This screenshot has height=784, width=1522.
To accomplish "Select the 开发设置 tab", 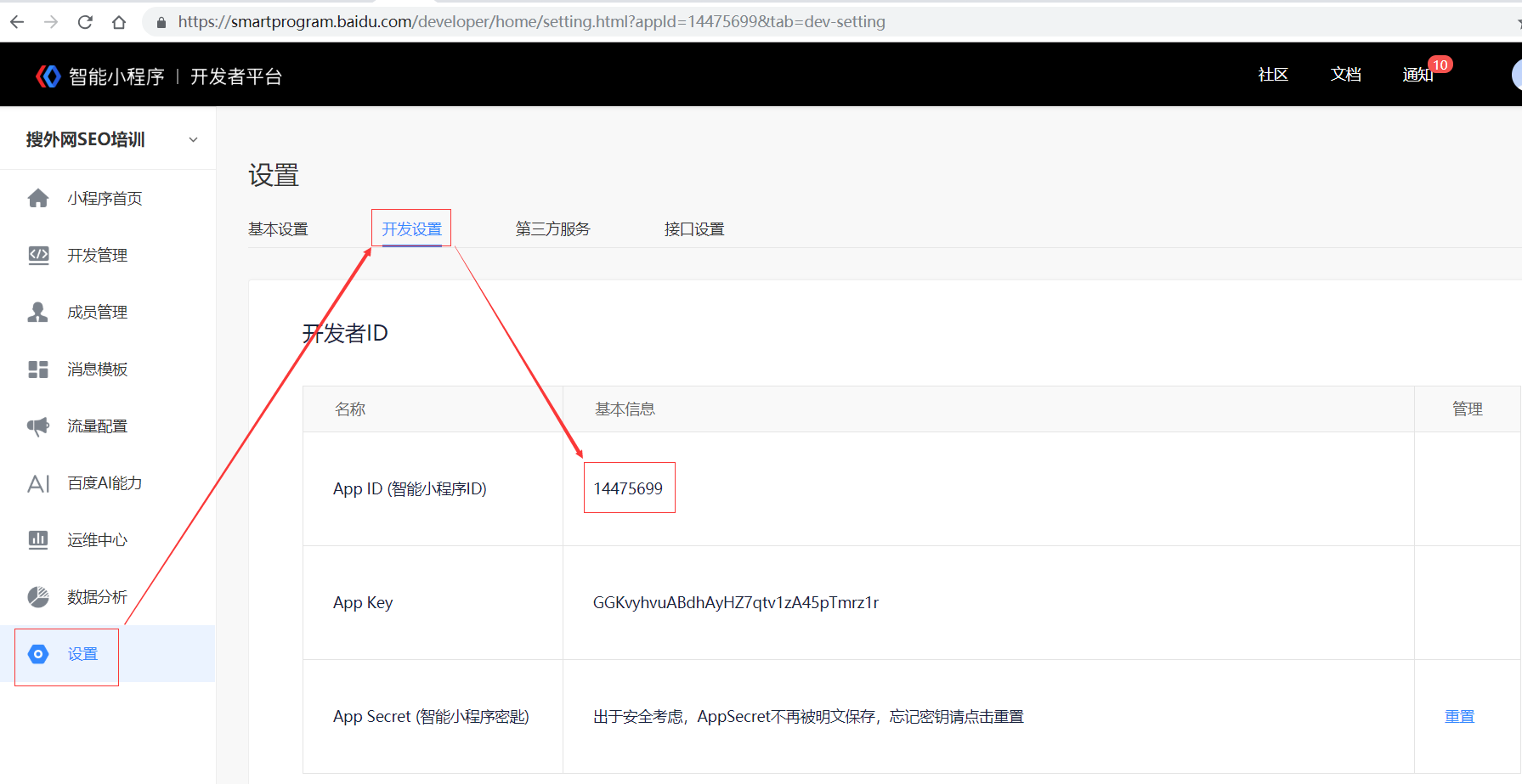I will [411, 229].
